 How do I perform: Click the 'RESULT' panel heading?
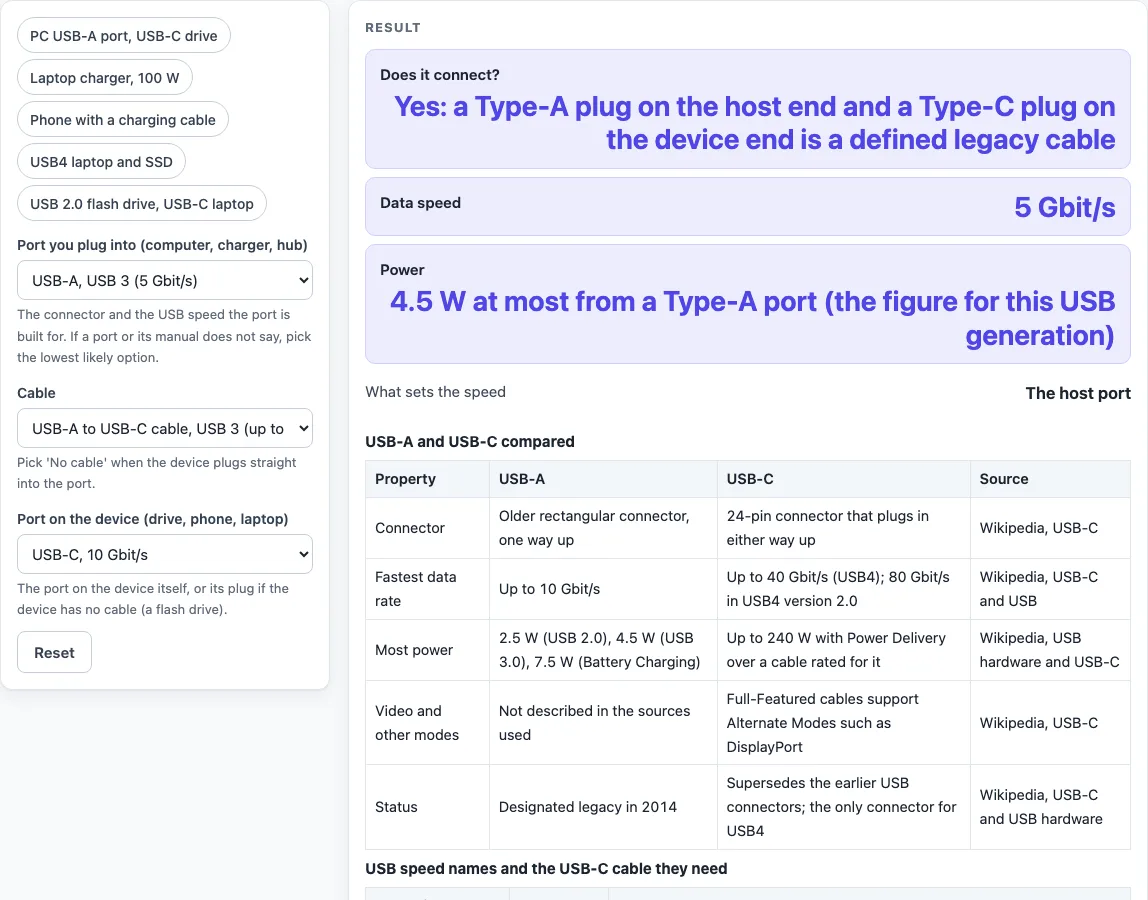(x=393, y=28)
